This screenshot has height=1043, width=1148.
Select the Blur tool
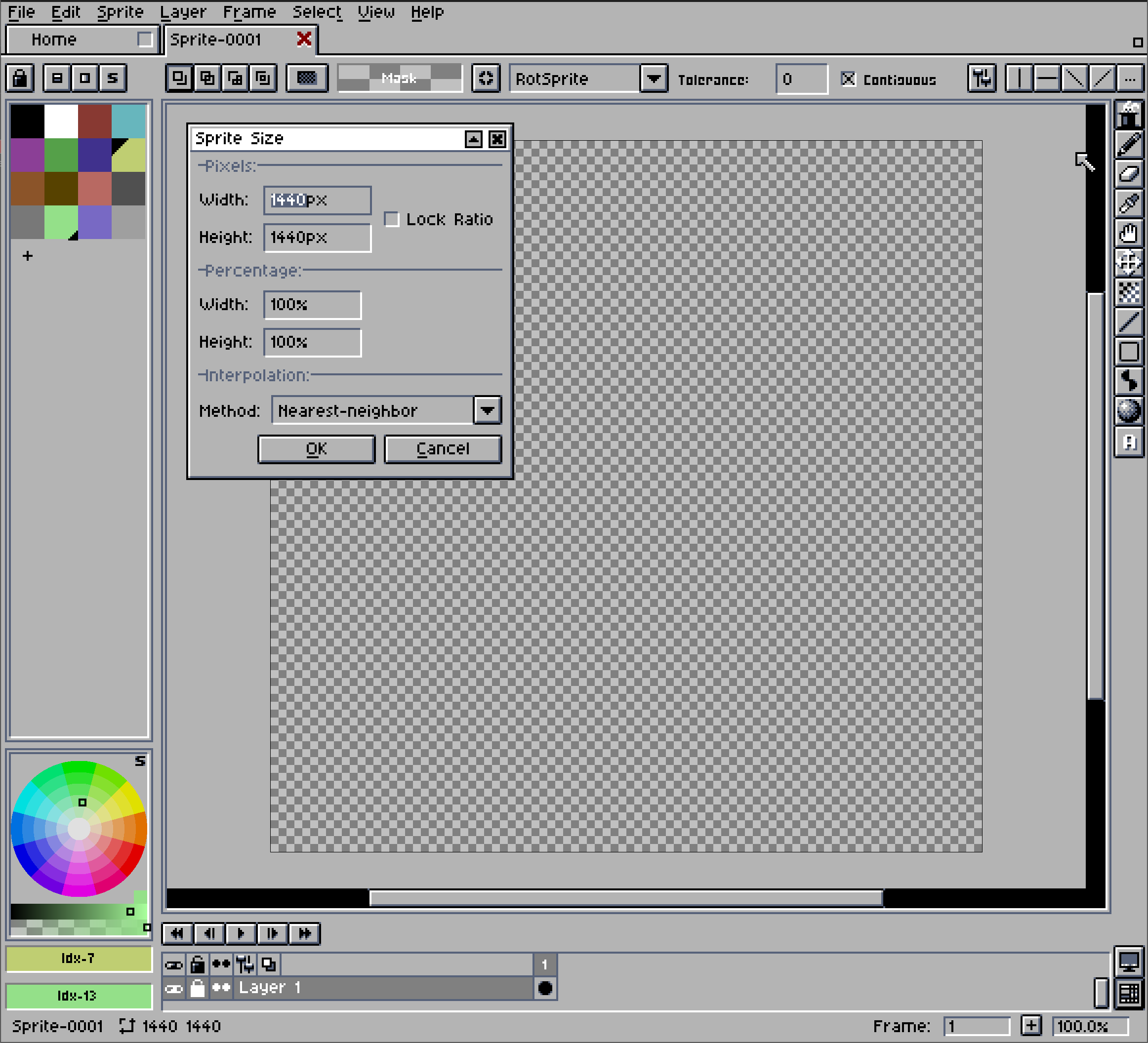(x=1129, y=411)
